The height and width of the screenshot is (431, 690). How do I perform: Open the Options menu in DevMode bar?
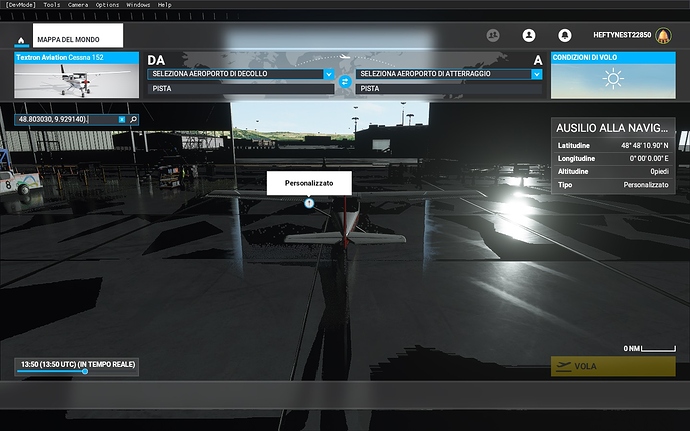(x=107, y=5)
